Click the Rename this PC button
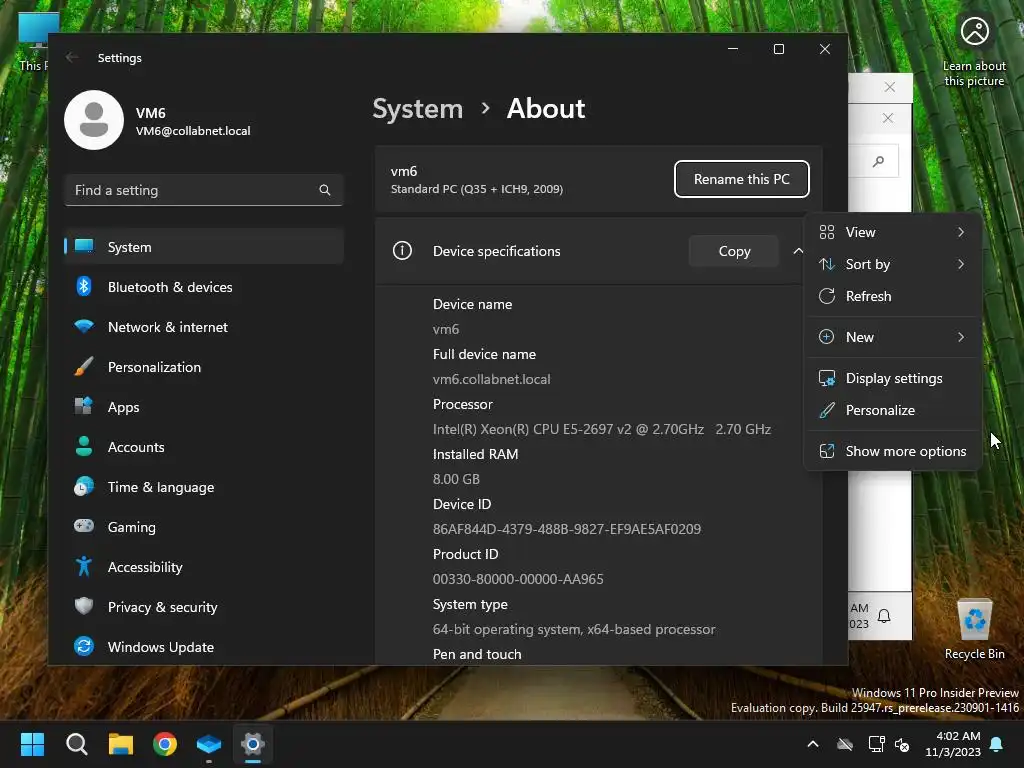Screen dimensions: 1024x768 click(741, 179)
